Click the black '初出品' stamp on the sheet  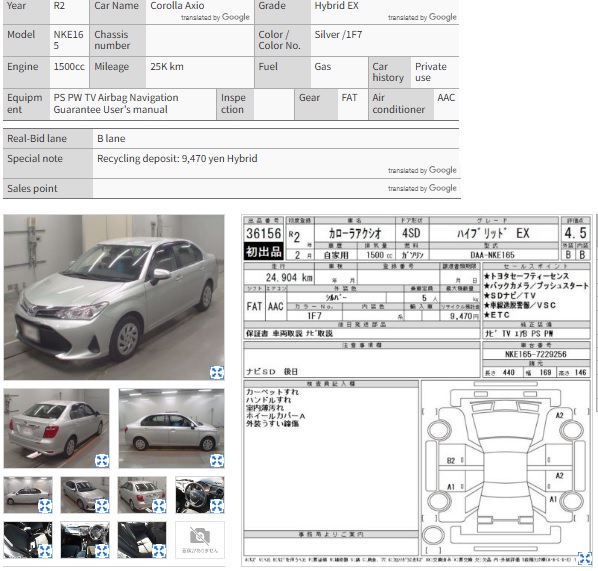264,251
